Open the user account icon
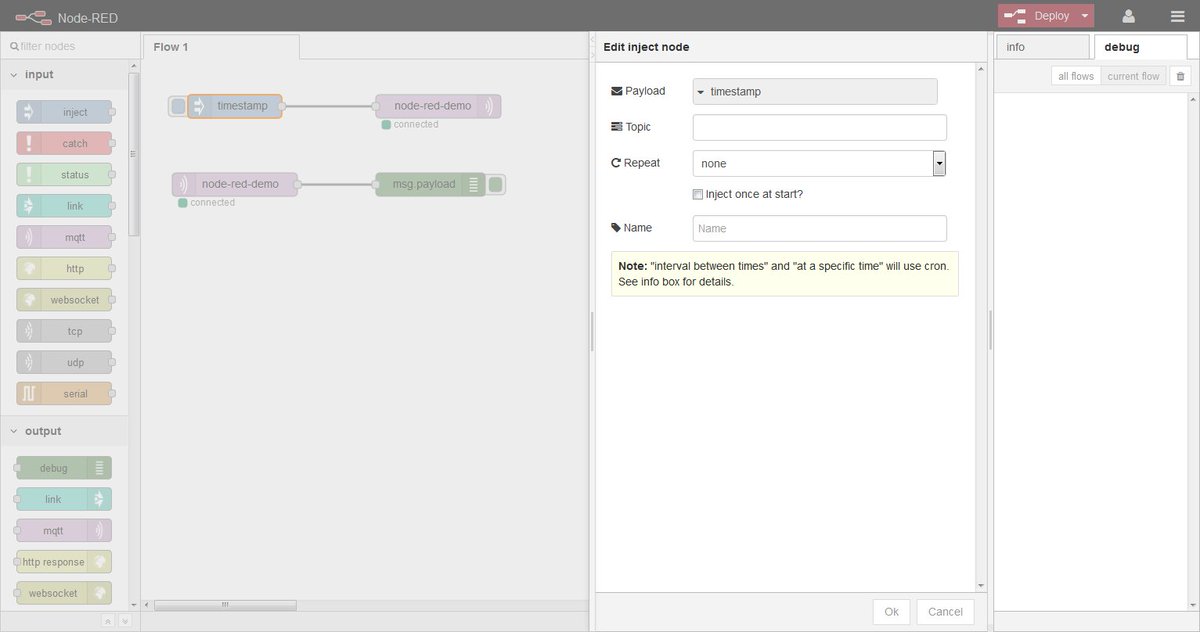 (x=1128, y=16)
